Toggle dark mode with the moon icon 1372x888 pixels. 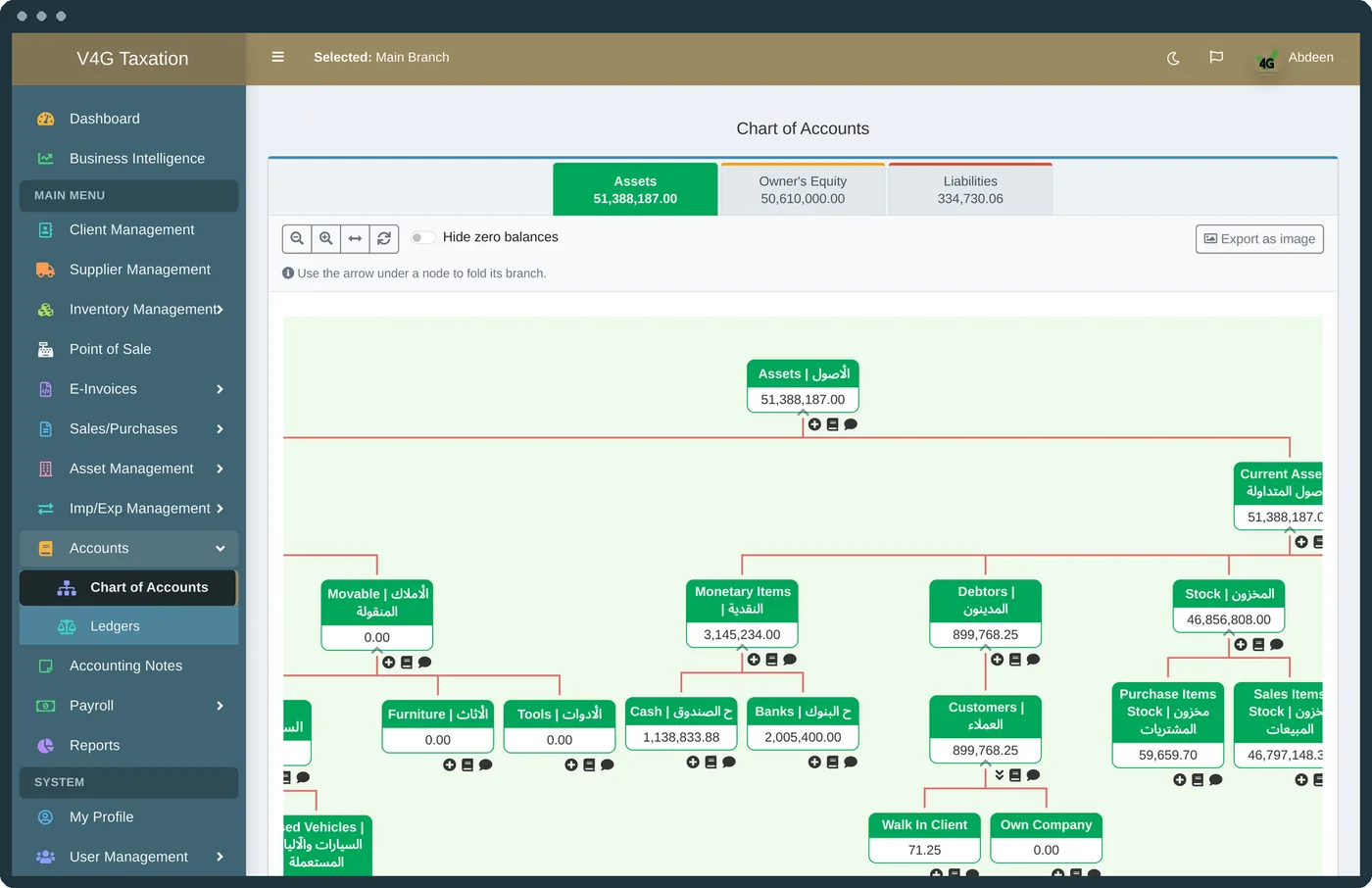pyautogui.click(x=1173, y=58)
